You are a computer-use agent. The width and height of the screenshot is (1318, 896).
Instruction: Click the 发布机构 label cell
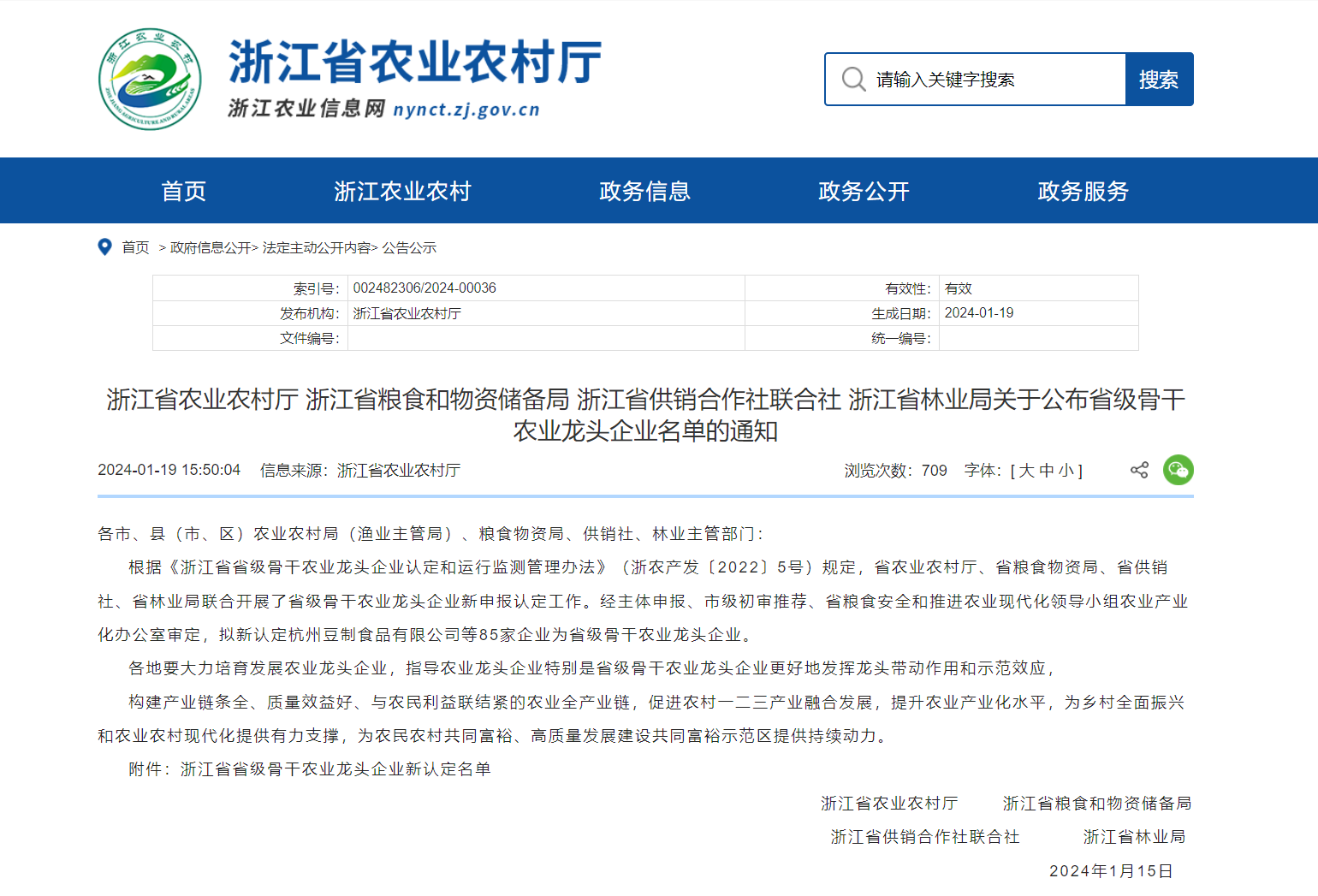tap(251, 313)
